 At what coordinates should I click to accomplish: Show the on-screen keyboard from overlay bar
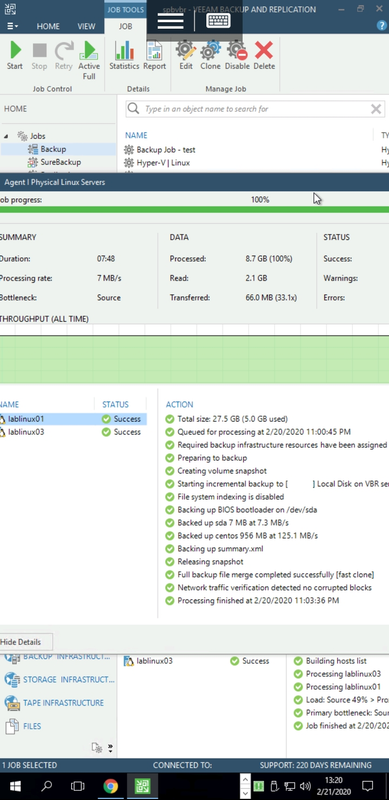click(x=218, y=20)
